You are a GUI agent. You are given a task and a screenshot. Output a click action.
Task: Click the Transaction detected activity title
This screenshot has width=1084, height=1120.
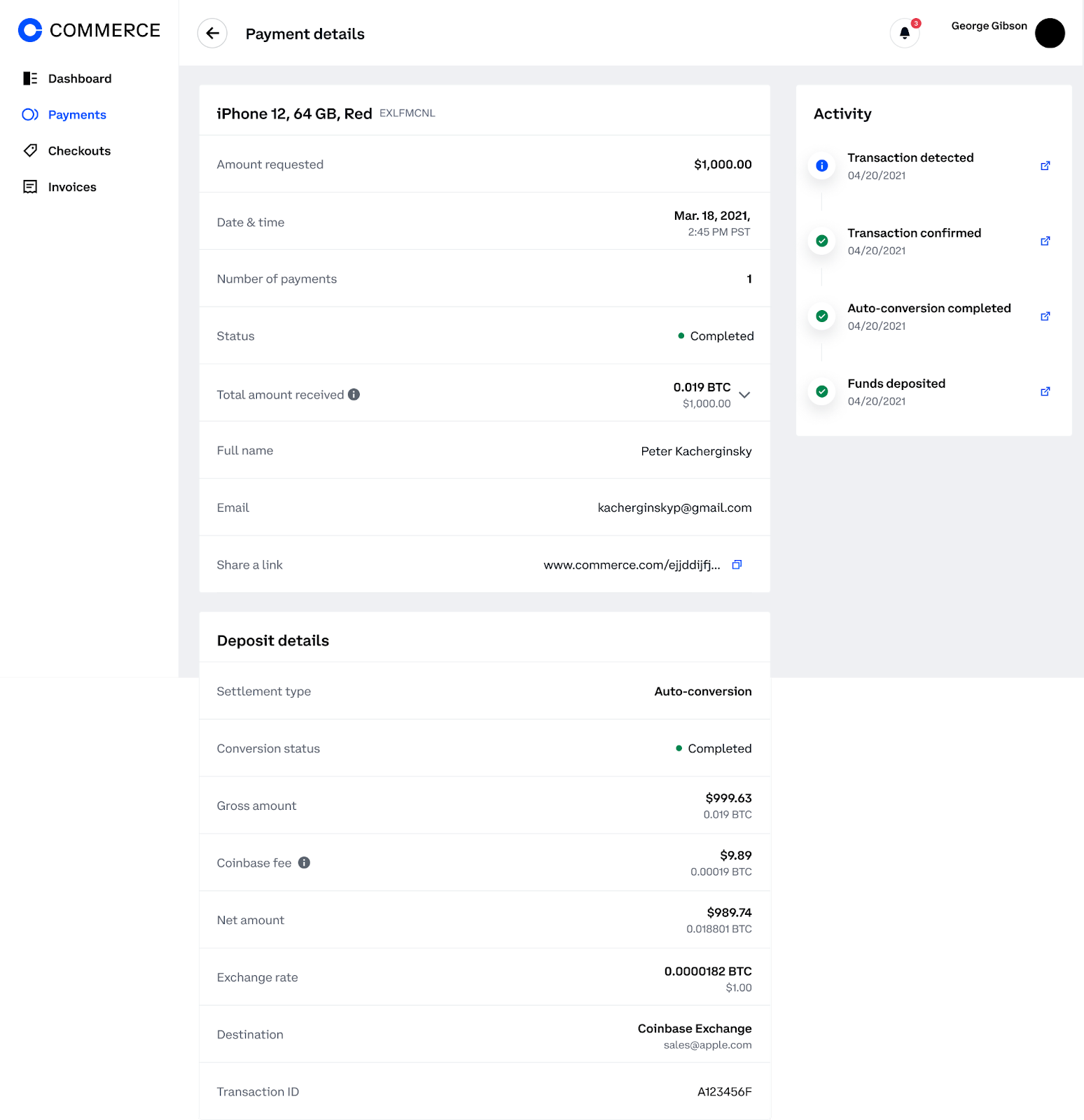pyautogui.click(x=910, y=158)
